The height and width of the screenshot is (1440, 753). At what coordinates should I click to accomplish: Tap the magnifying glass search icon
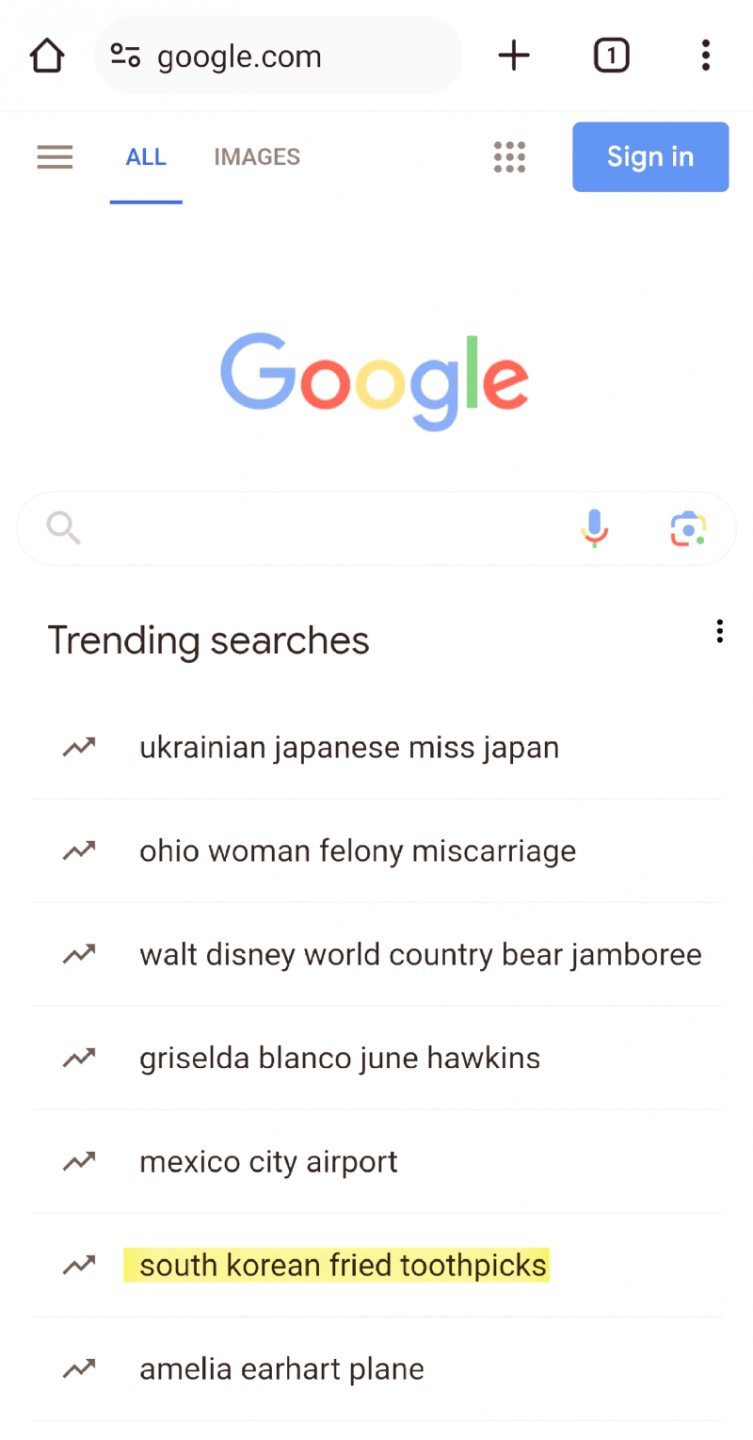tap(63, 528)
